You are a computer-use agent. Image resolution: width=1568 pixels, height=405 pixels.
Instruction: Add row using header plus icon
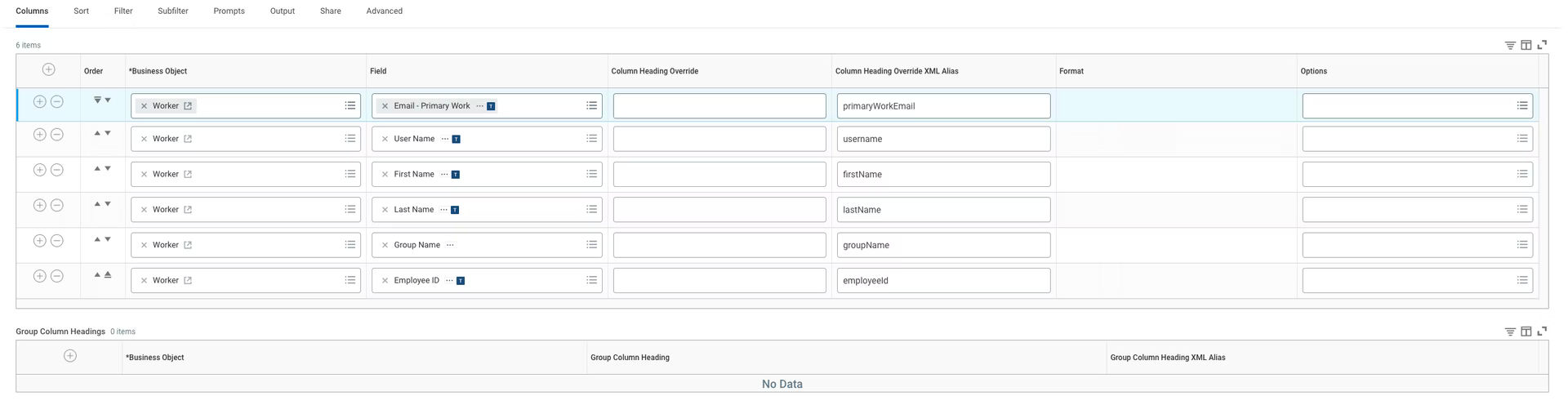(48, 69)
